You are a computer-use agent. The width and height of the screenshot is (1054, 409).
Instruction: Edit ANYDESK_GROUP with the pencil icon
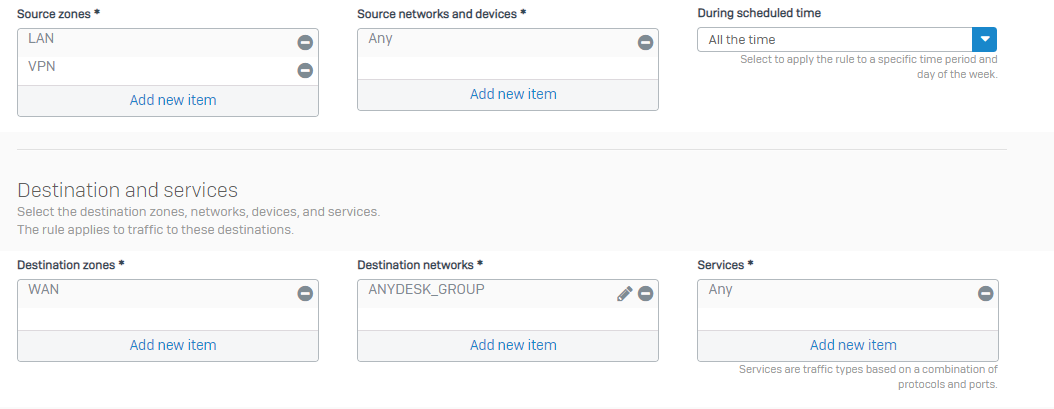coord(624,293)
